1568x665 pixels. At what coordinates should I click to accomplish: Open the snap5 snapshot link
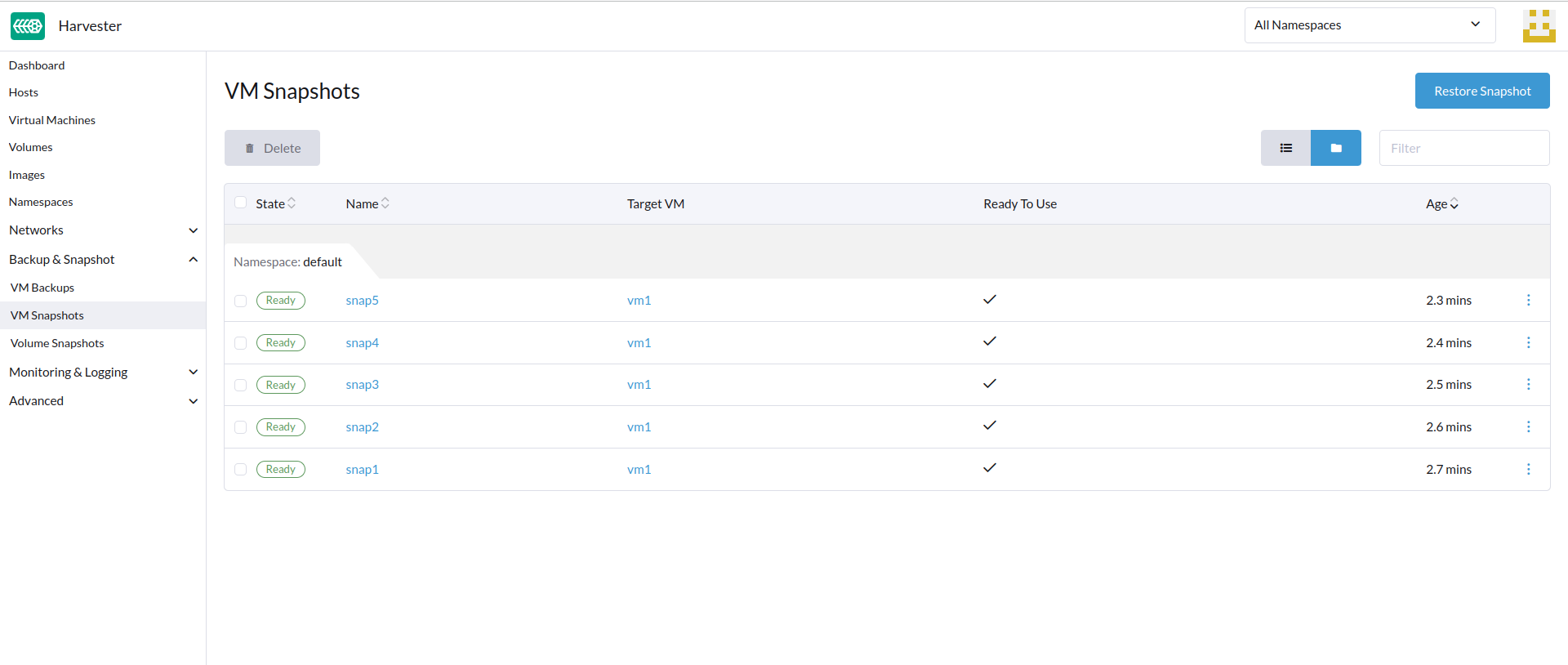coord(362,301)
